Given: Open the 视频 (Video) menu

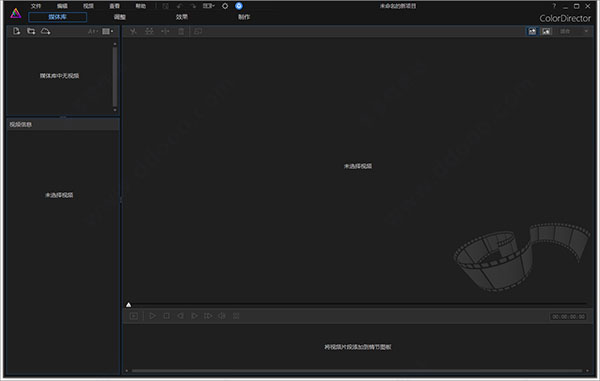Looking at the screenshot, I should pyautogui.click(x=88, y=6).
